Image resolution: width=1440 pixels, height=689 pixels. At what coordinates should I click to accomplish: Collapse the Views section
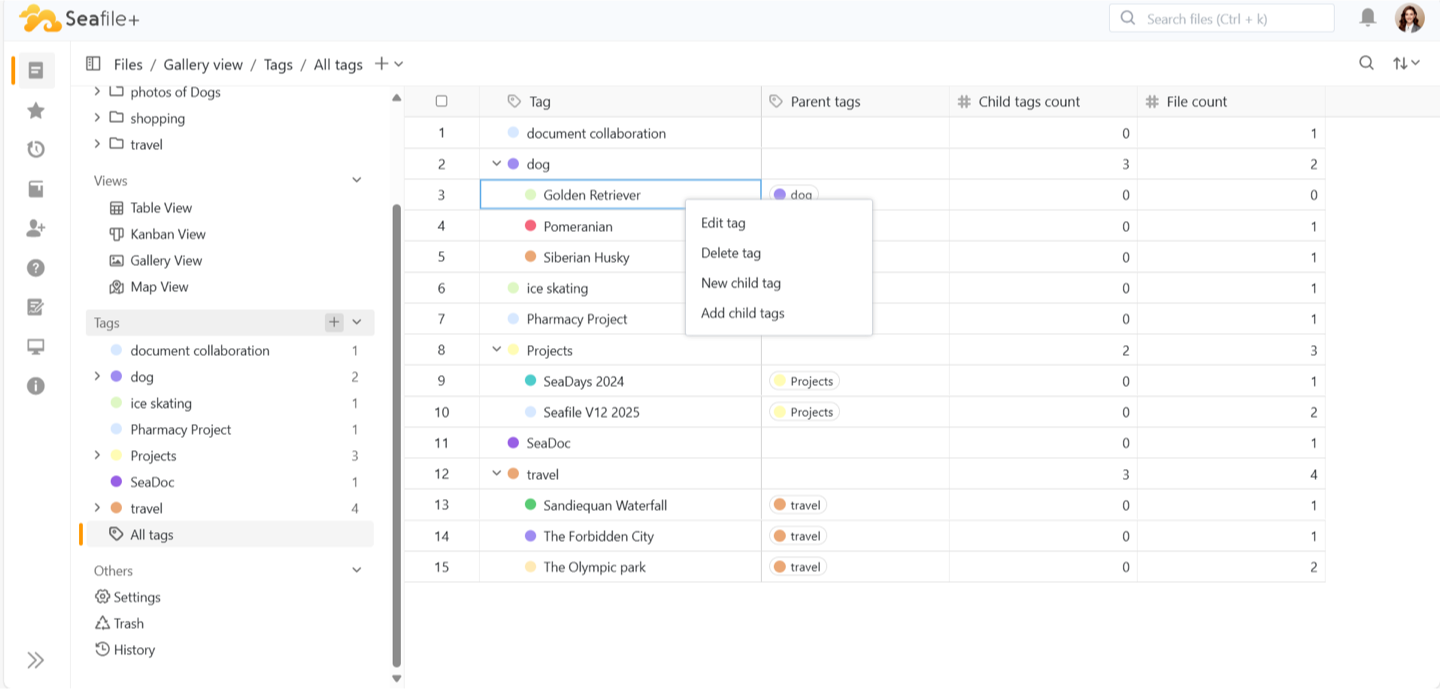[x=357, y=181]
